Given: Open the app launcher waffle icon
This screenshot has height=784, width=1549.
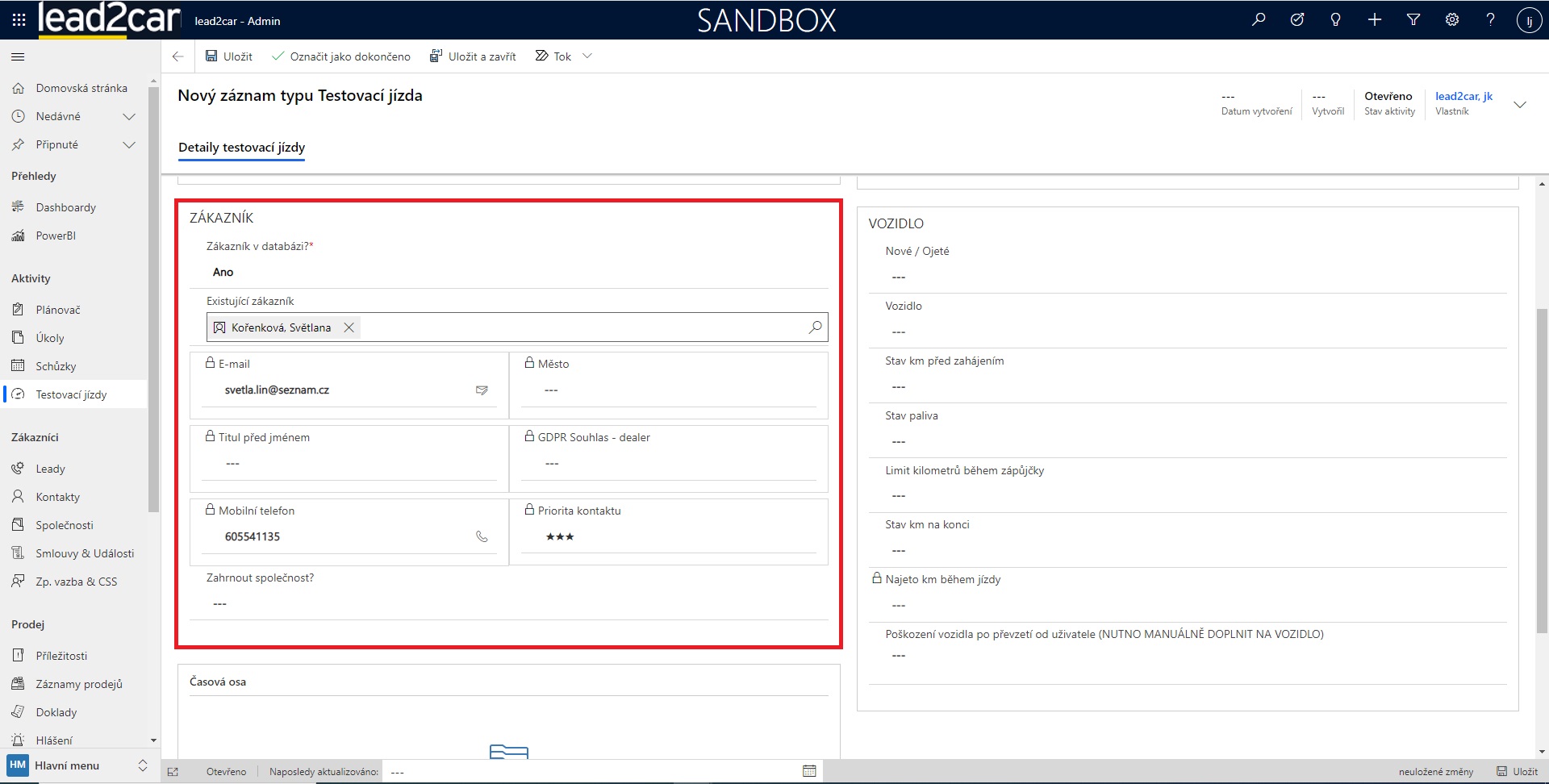Looking at the screenshot, I should 19,20.
